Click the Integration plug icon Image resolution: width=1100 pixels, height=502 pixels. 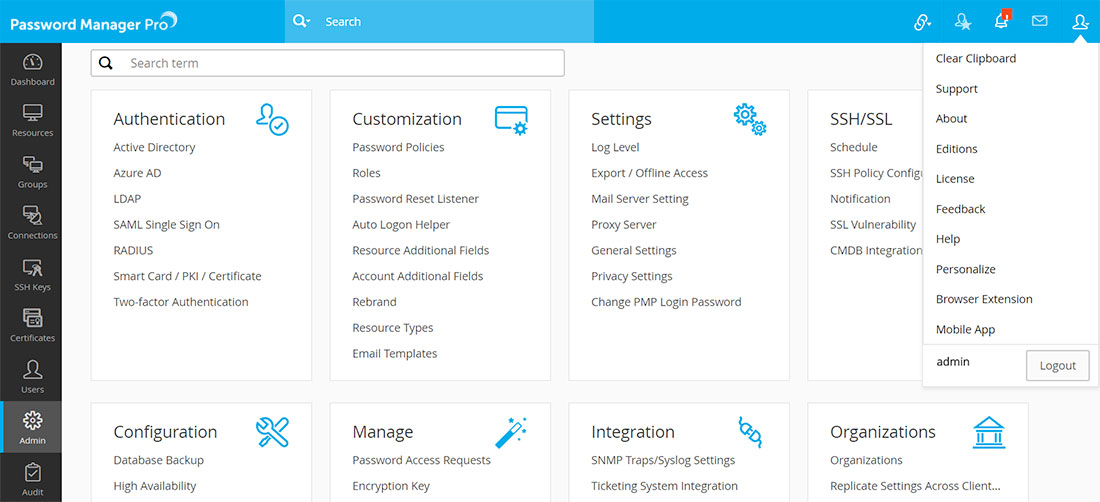(750, 432)
